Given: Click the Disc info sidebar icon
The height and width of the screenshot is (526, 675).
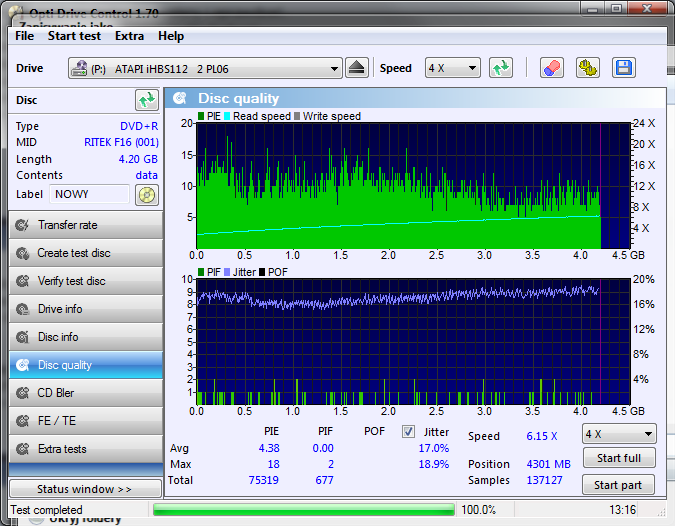Looking at the screenshot, I should tap(22, 337).
